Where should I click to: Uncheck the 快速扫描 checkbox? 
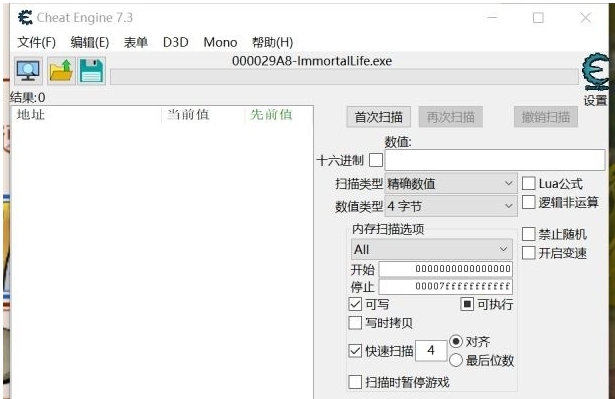pos(355,350)
